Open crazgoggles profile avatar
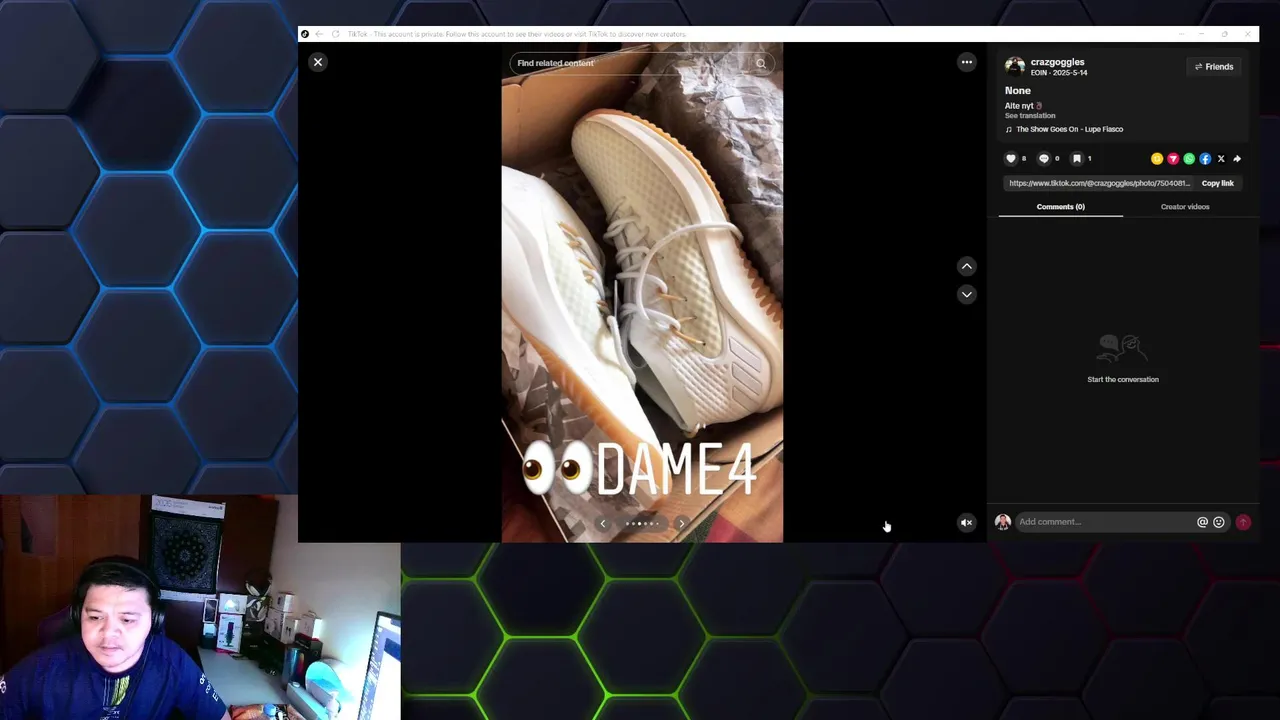Viewport: 1280px width, 720px height. point(1015,67)
